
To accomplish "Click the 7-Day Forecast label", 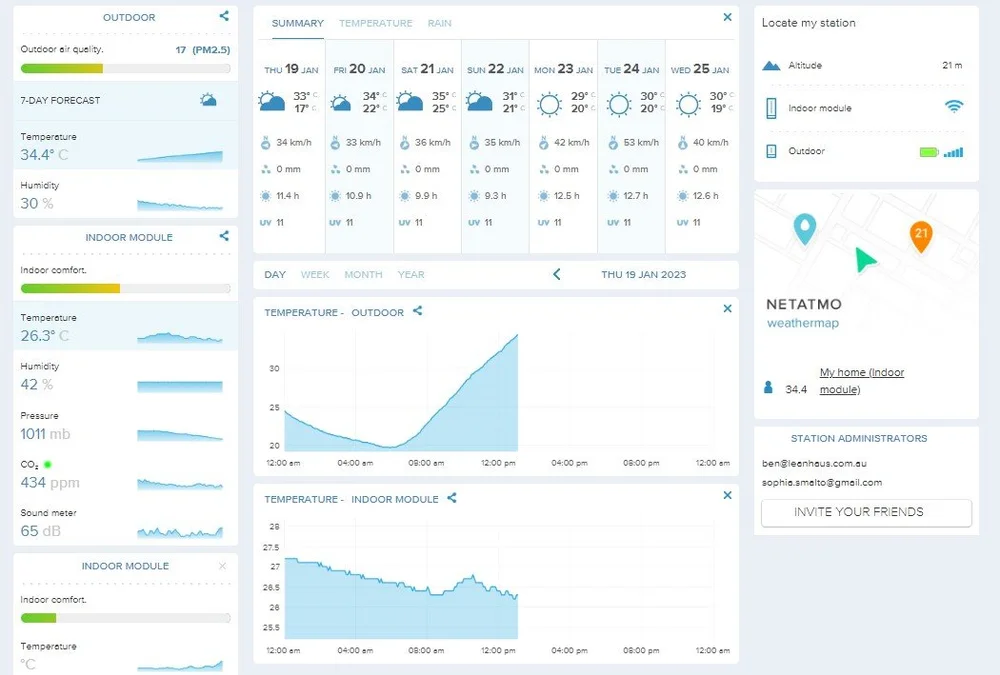I will pos(60,100).
